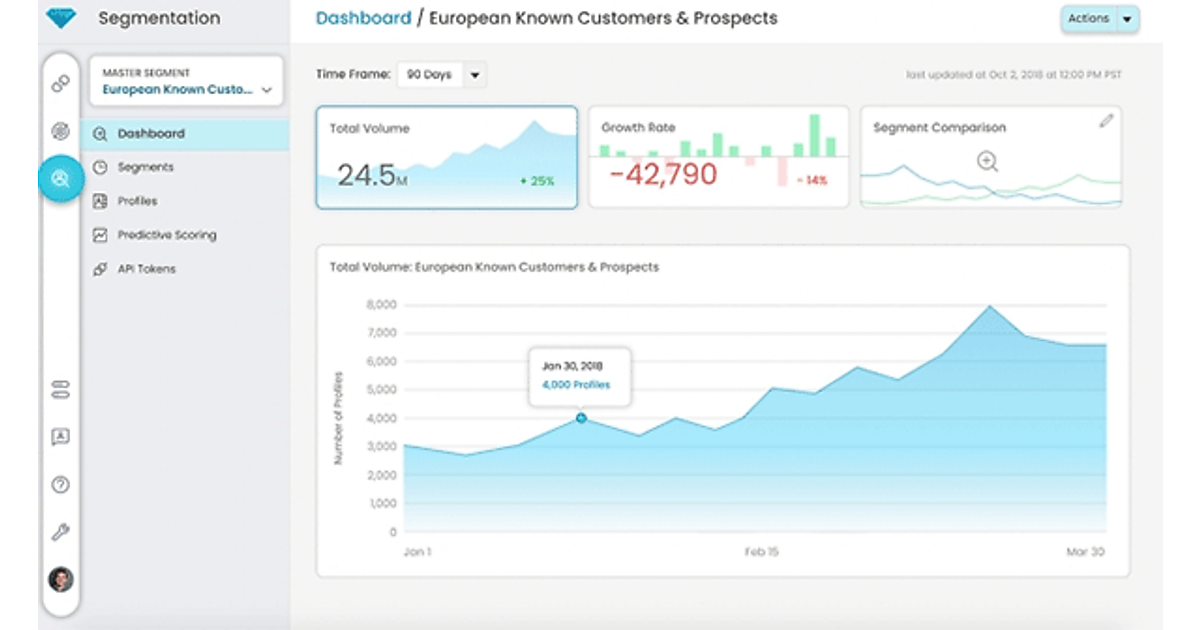Zoom into Segment Comparison with magnifier icon
The height and width of the screenshot is (630, 1200).
(x=988, y=161)
